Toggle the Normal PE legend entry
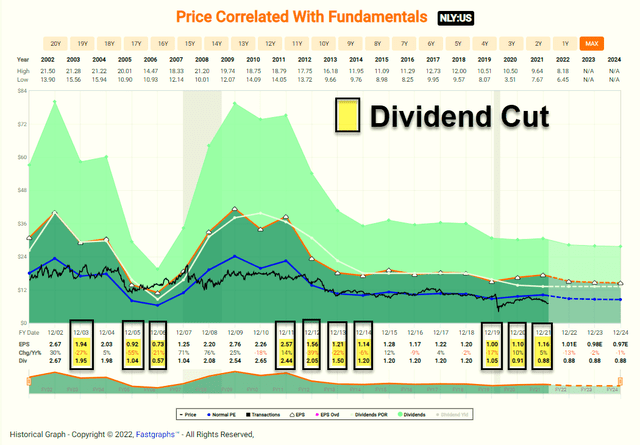The width and height of the screenshot is (640, 445). pos(222,415)
